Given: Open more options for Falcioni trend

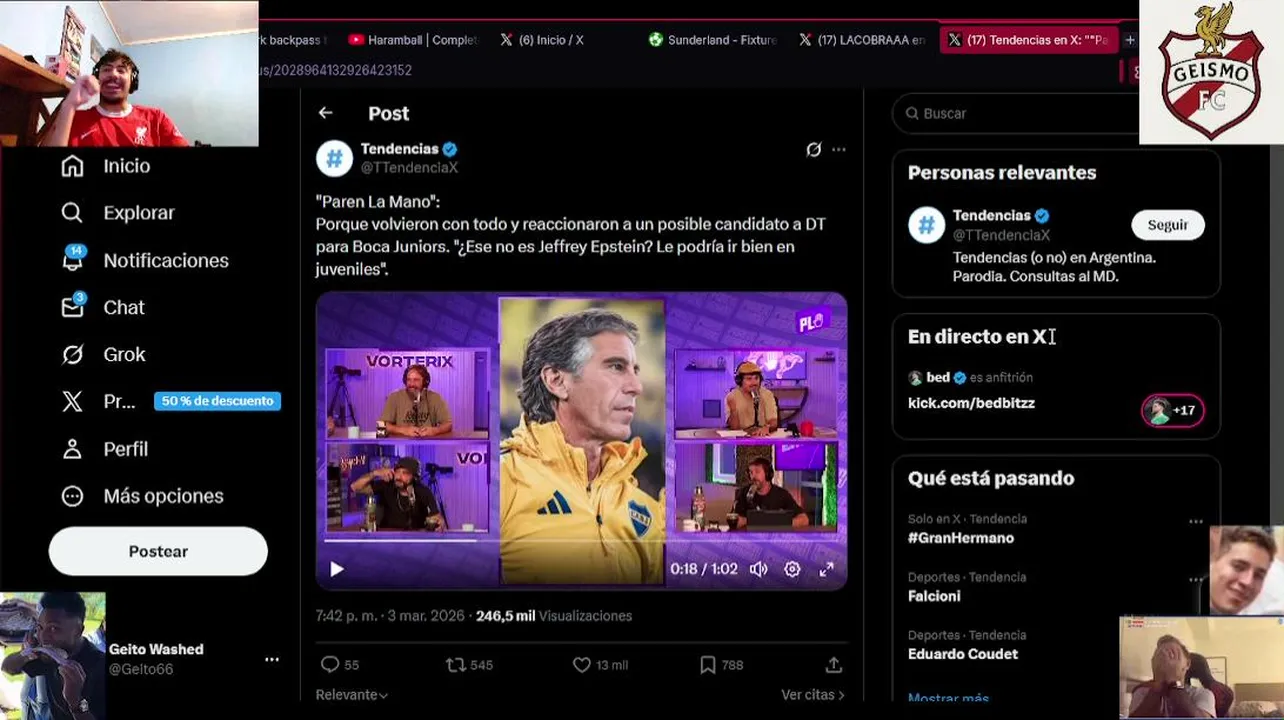Looking at the screenshot, I should [1196, 579].
